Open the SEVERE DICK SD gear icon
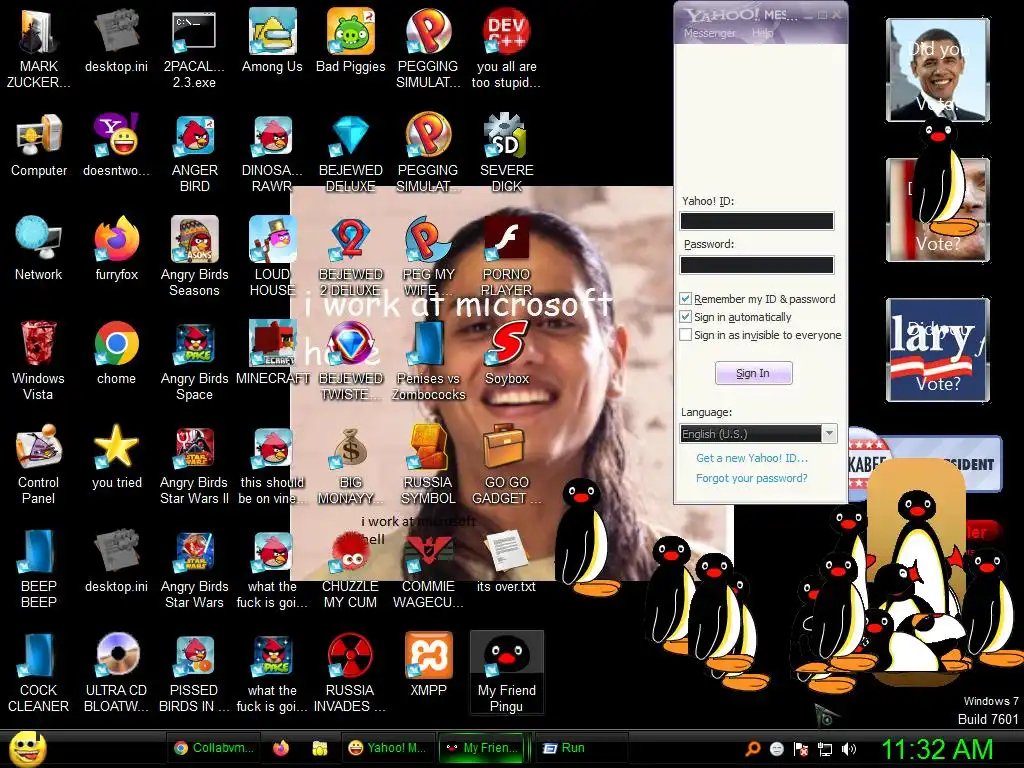The height and width of the screenshot is (768, 1024). pos(506,153)
